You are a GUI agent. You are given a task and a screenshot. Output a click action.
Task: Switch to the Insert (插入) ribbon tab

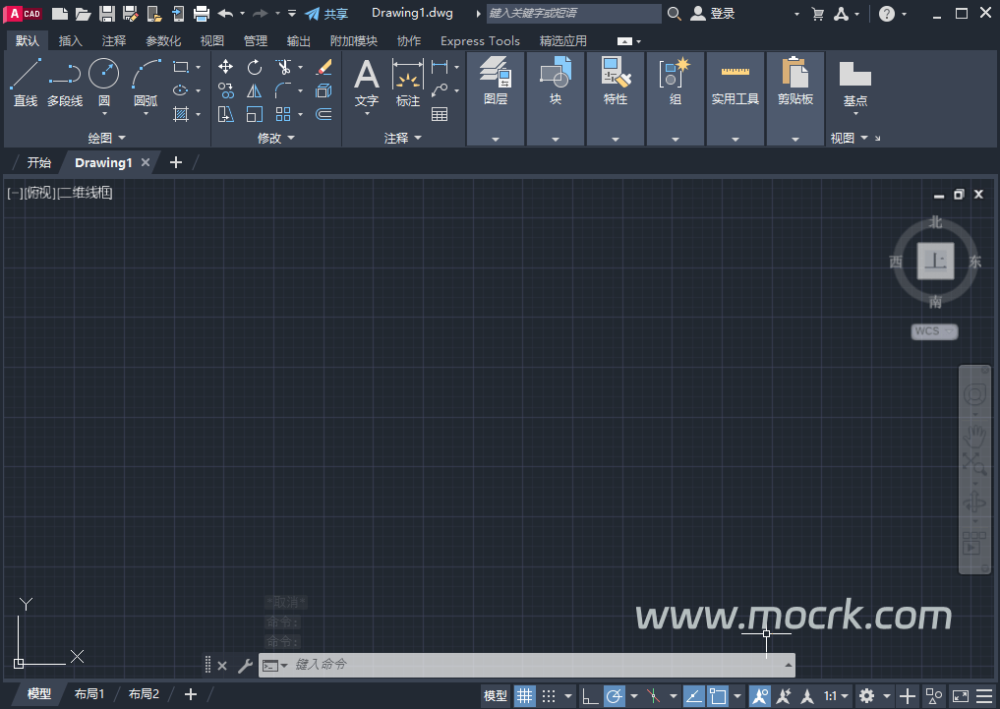71,41
